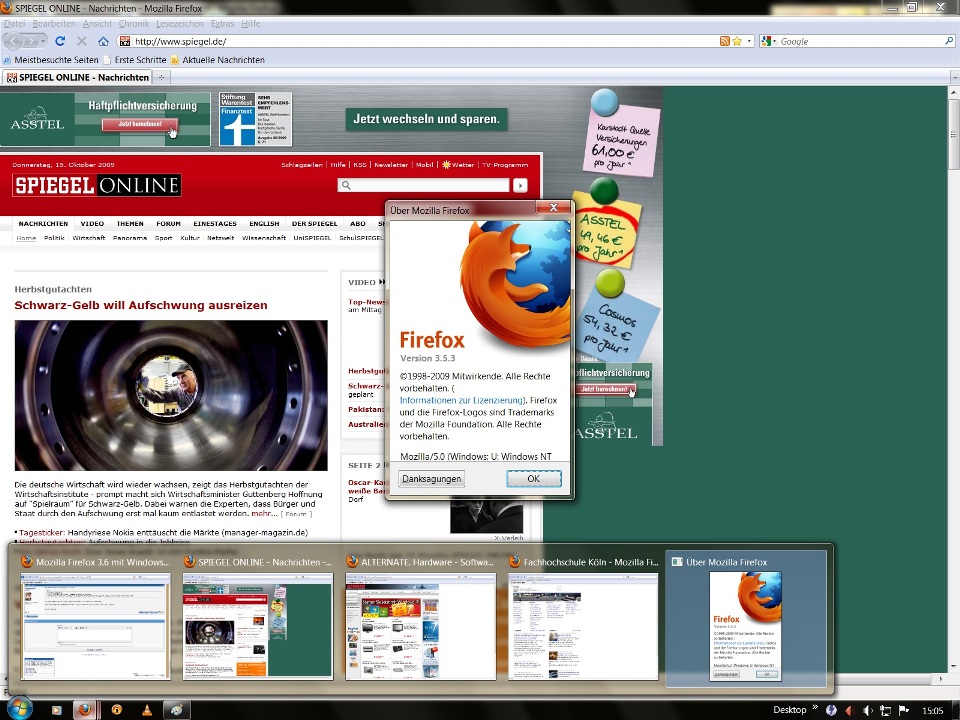Open the search engine selector dropdown
Screen dimensions: 960x720
tap(775, 41)
